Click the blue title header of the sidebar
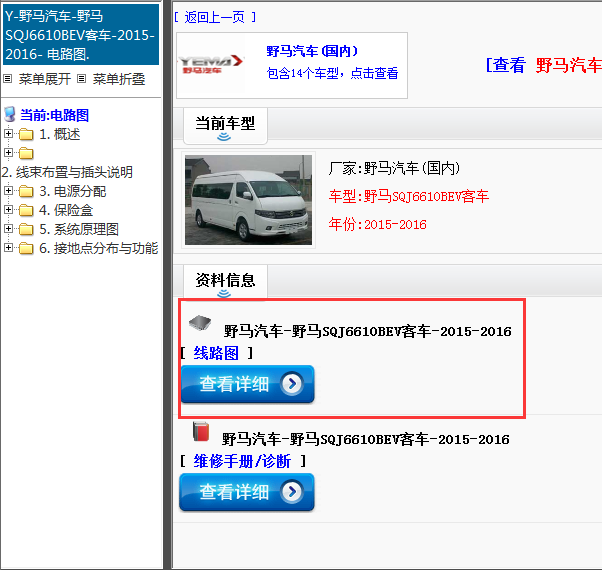 (81, 35)
